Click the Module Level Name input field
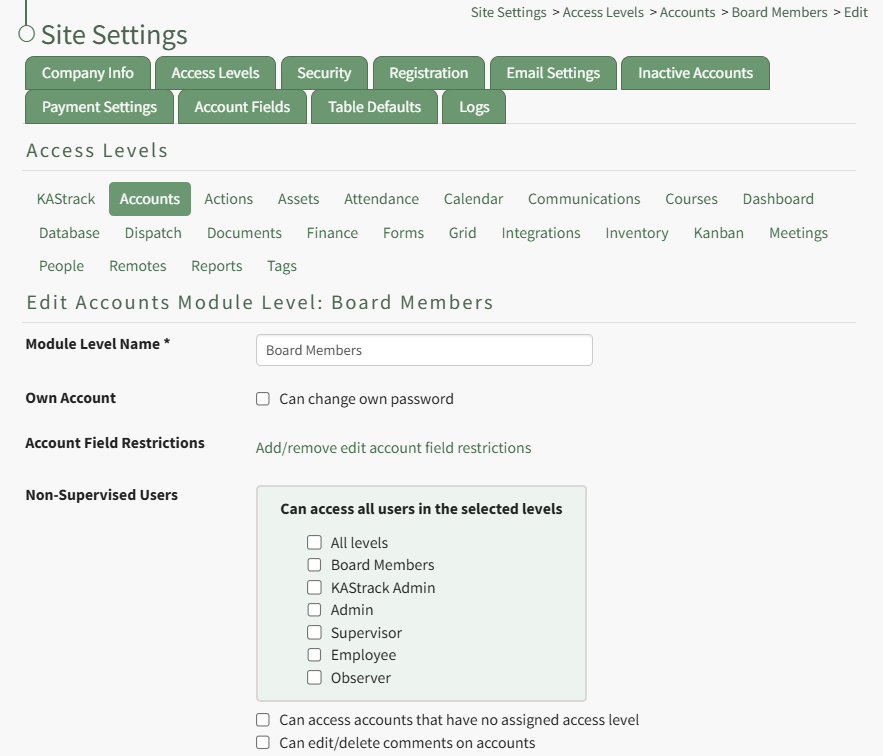Viewport: 883px width, 756px height. [x=424, y=350]
